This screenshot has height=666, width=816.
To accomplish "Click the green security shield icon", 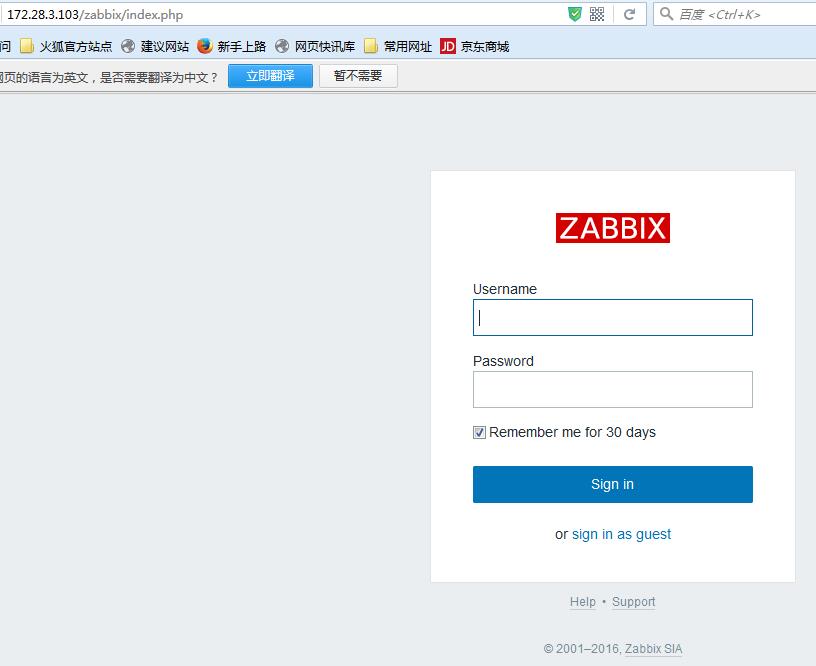I will click(575, 14).
